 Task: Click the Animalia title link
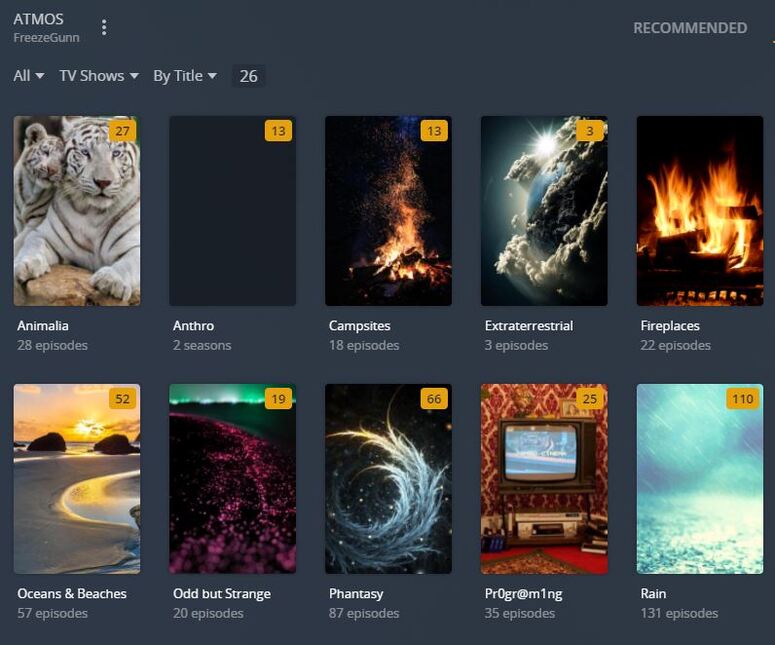pyautogui.click(x=43, y=326)
